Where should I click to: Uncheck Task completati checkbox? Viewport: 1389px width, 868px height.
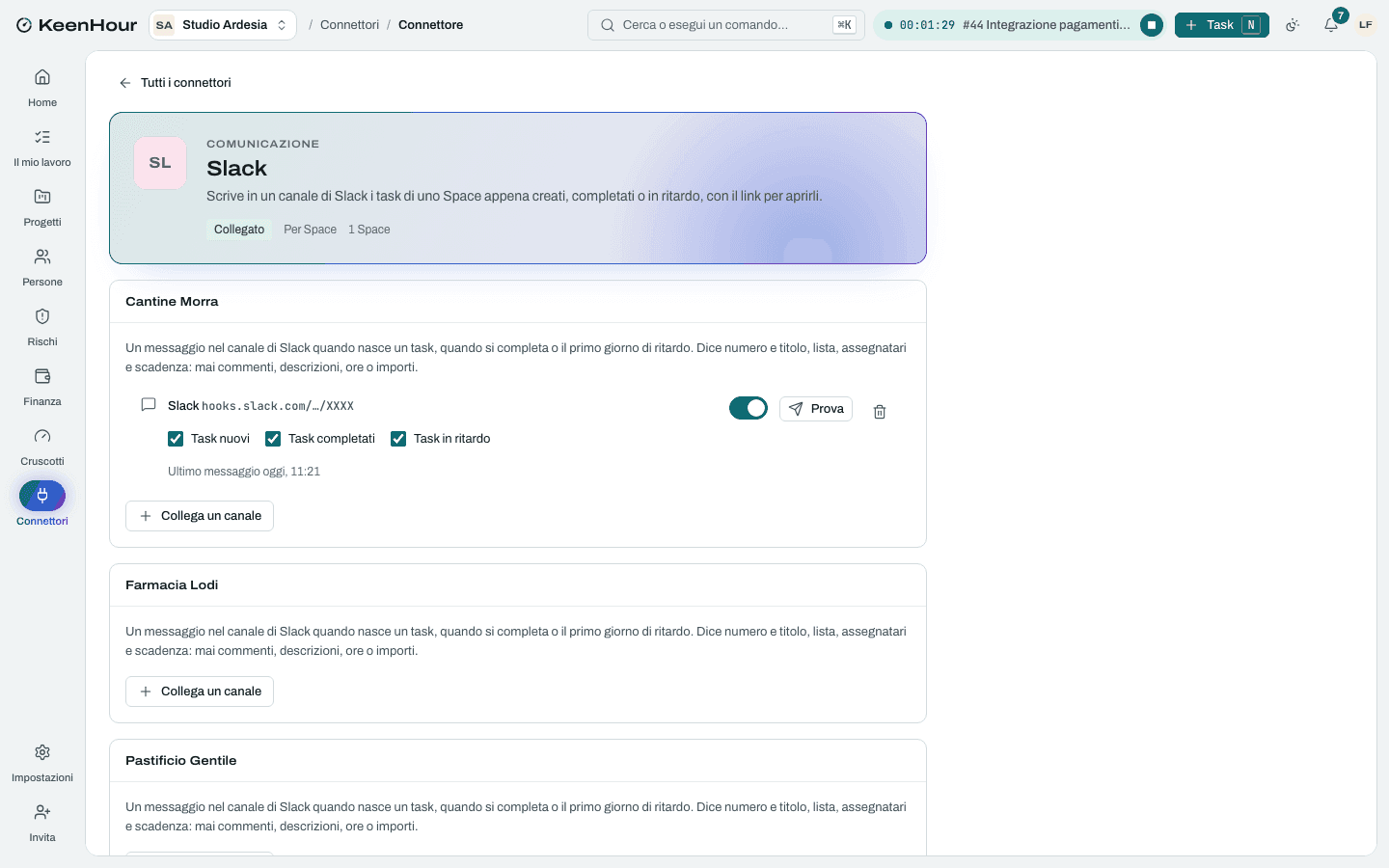pos(273,439)
